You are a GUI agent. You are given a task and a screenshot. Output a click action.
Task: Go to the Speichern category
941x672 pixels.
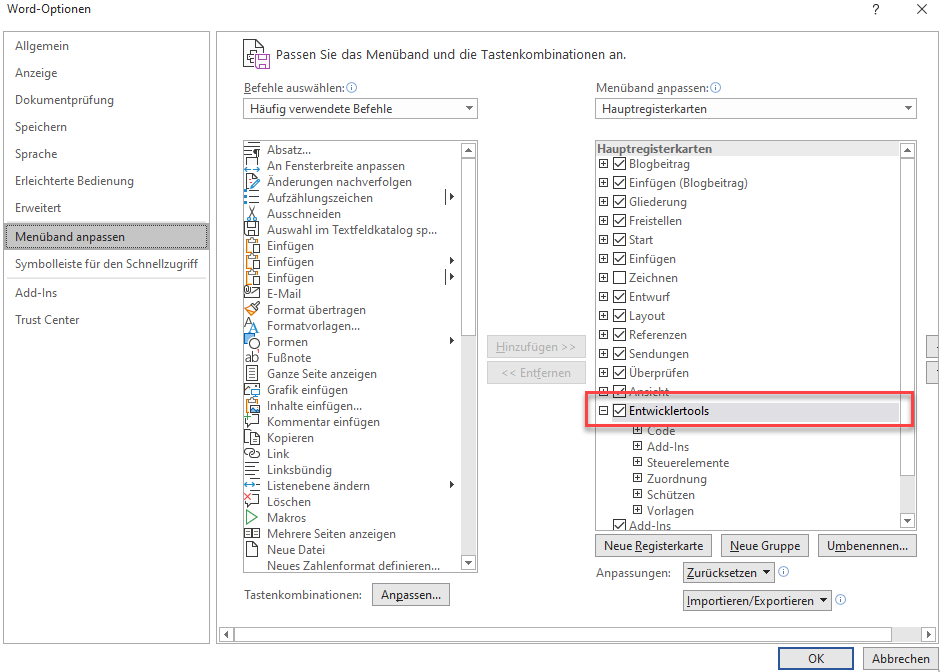pos(107,127)
